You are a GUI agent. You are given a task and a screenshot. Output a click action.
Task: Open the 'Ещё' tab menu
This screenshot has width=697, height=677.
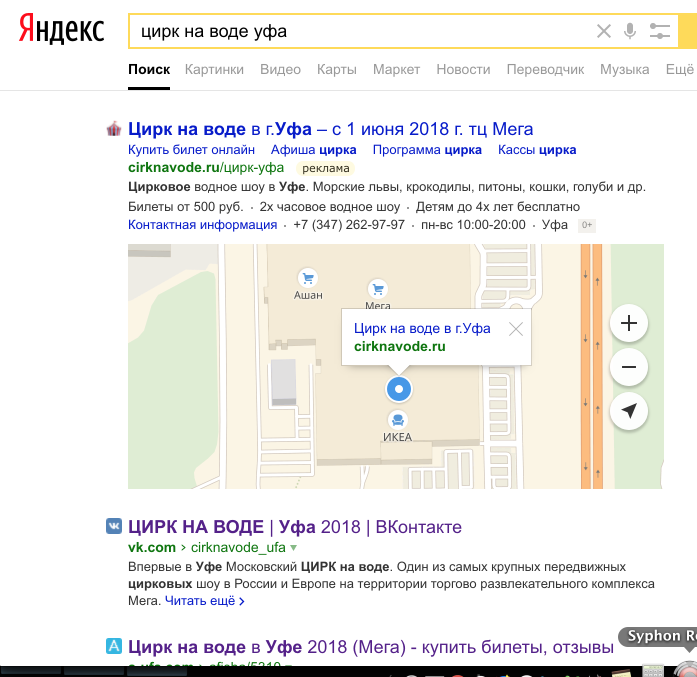[x=679, y=70]
